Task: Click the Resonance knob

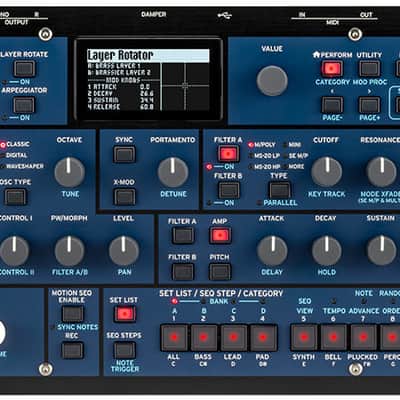Action: click(382, 172)
